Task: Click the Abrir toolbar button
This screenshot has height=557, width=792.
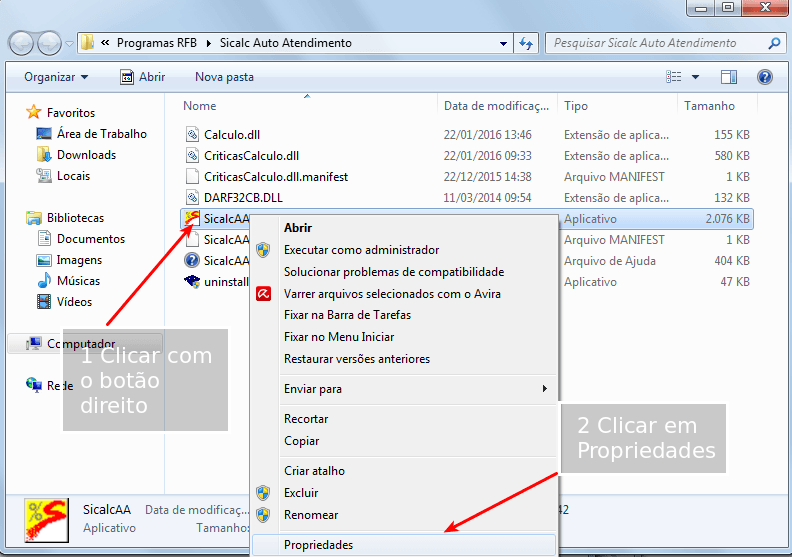Action: 142,77
